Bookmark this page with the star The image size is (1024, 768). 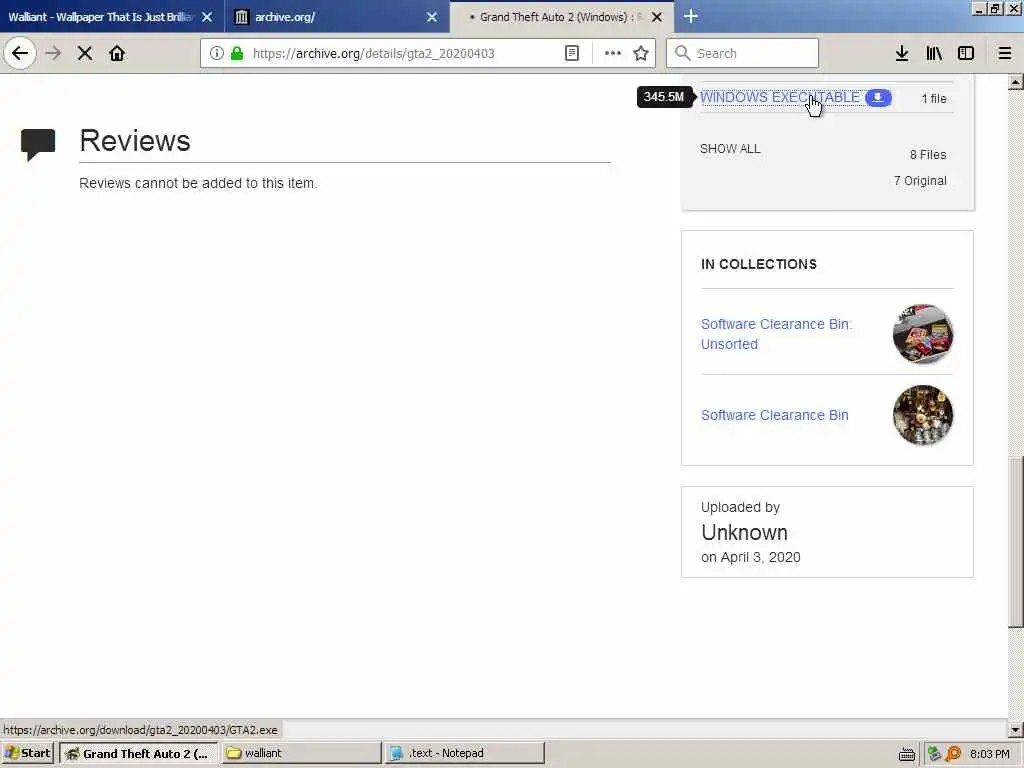click(x=641, y=53)
